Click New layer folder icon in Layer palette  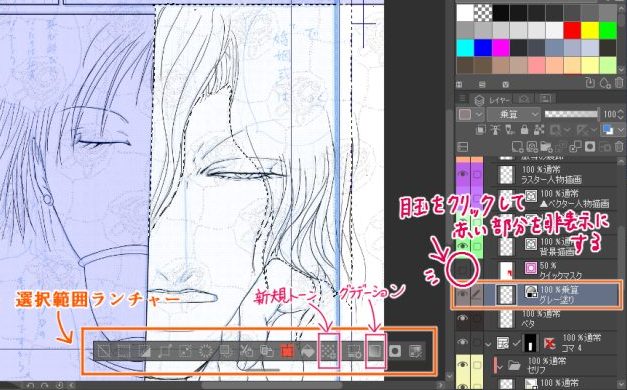click(x=546, y=147)
